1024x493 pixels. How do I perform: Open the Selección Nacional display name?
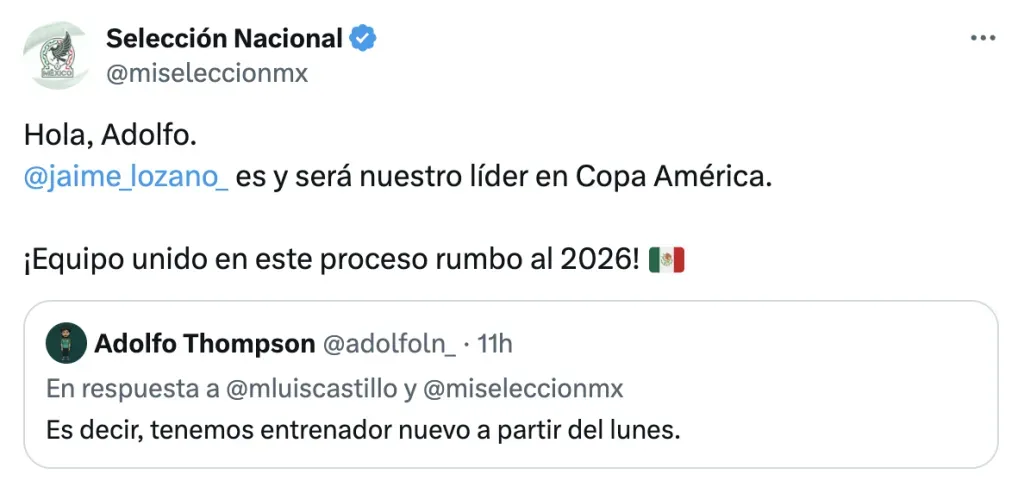(224, 39)
